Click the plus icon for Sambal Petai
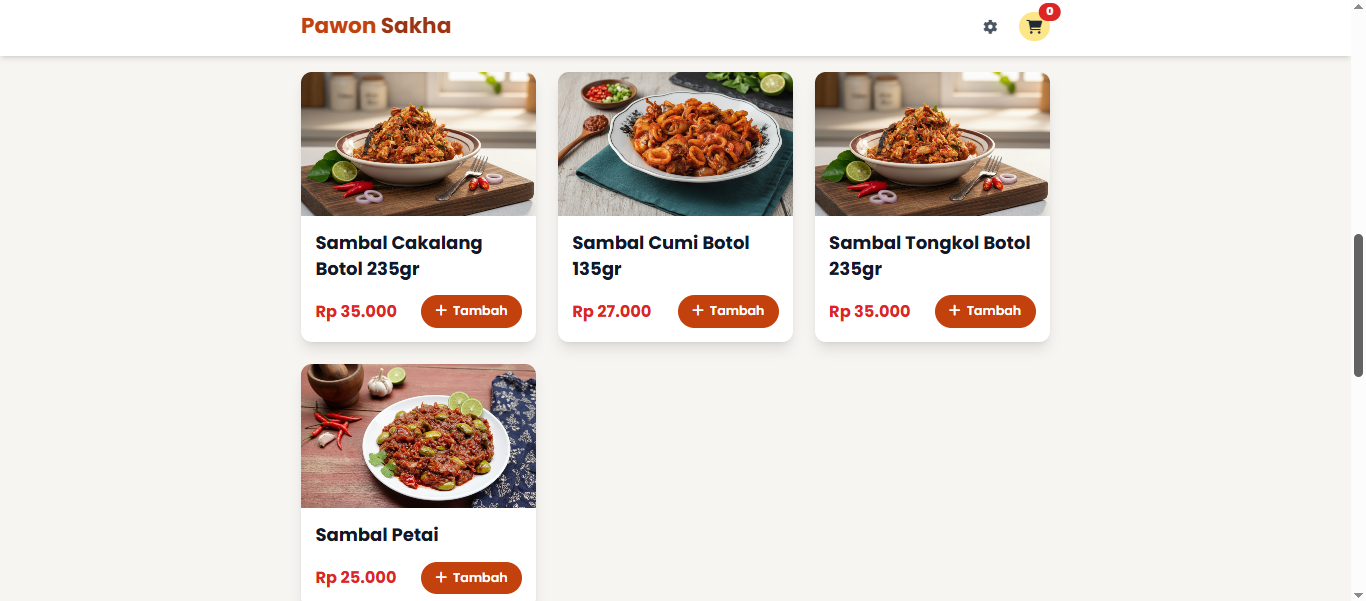Screen dimensions: 1366x601 tap(441, 578)
